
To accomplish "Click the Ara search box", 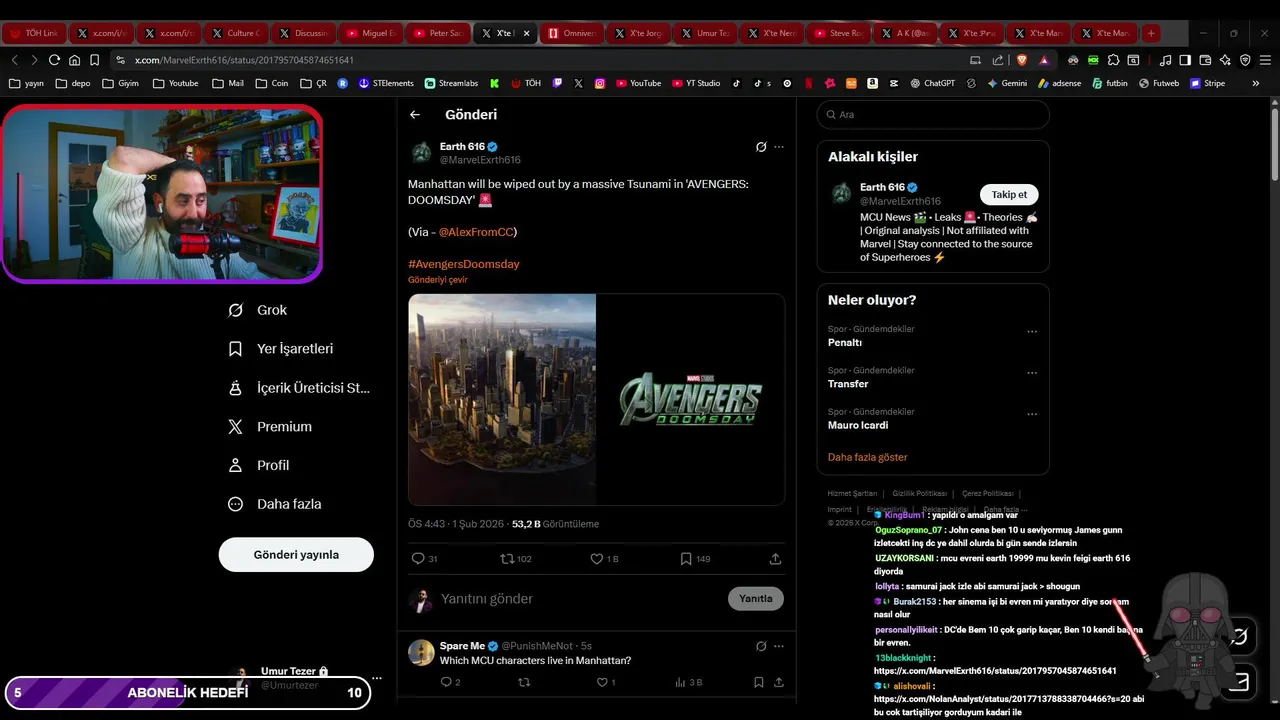I will coord(933,115).
